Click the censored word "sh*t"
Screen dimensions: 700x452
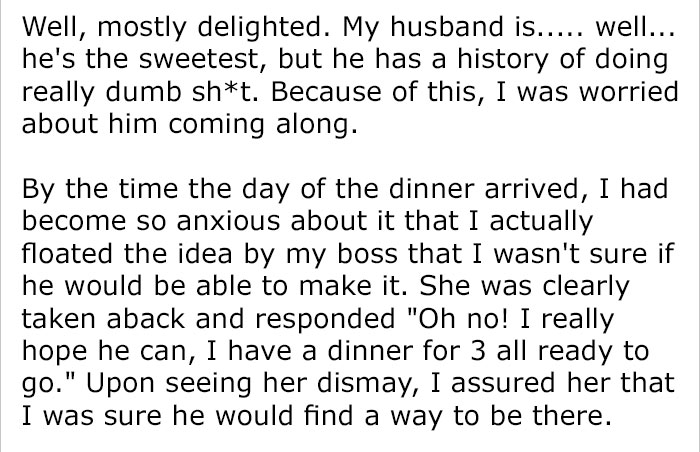point(245,94)
